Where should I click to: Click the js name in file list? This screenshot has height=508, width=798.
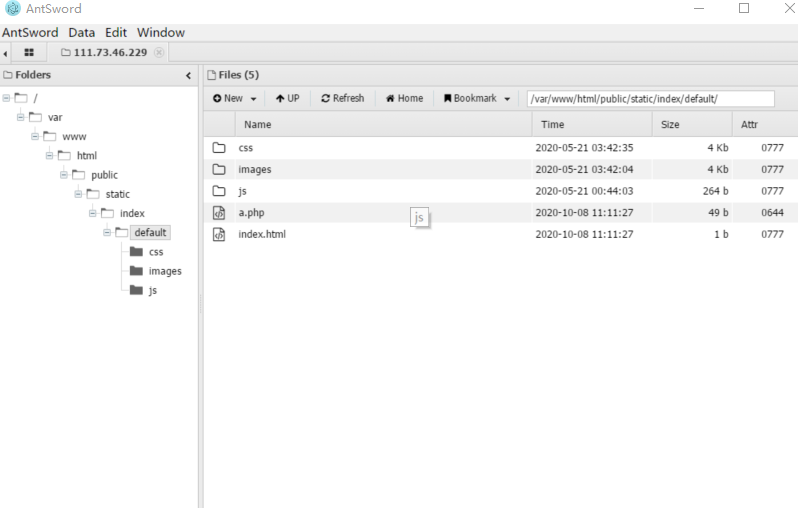(242, 191)
